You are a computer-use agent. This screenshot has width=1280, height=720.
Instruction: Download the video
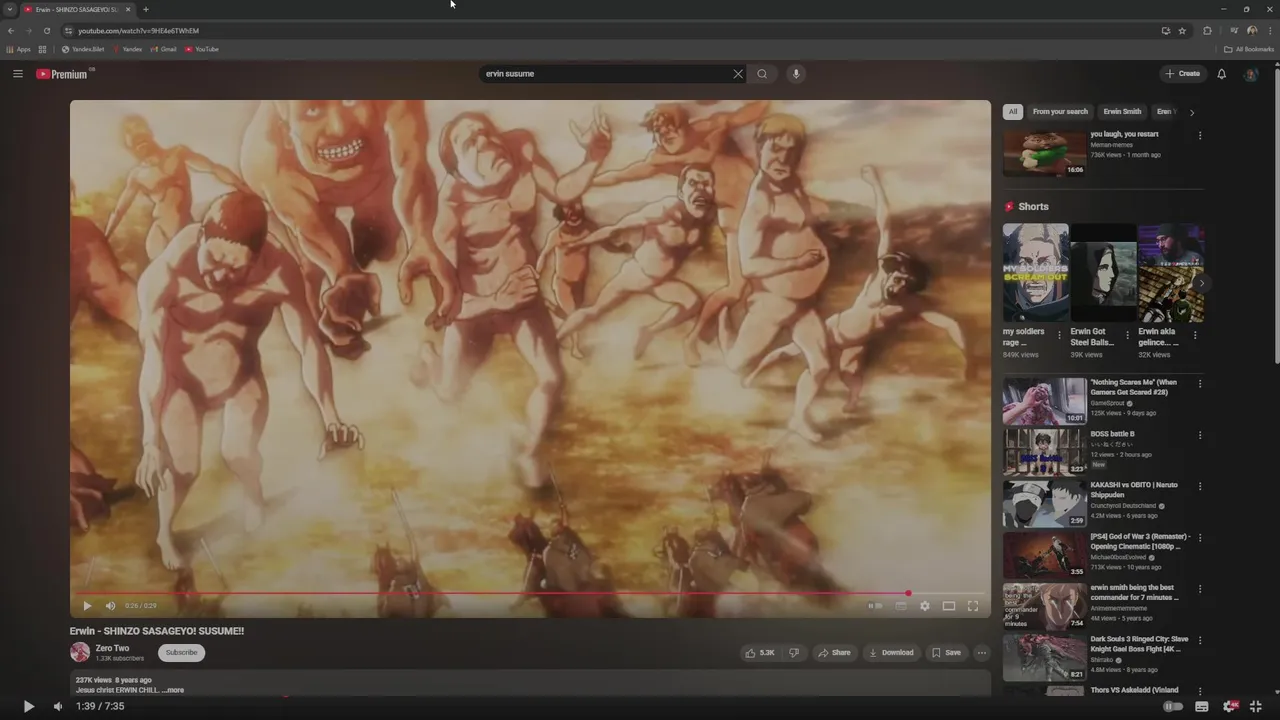click(x=891, y=653)
